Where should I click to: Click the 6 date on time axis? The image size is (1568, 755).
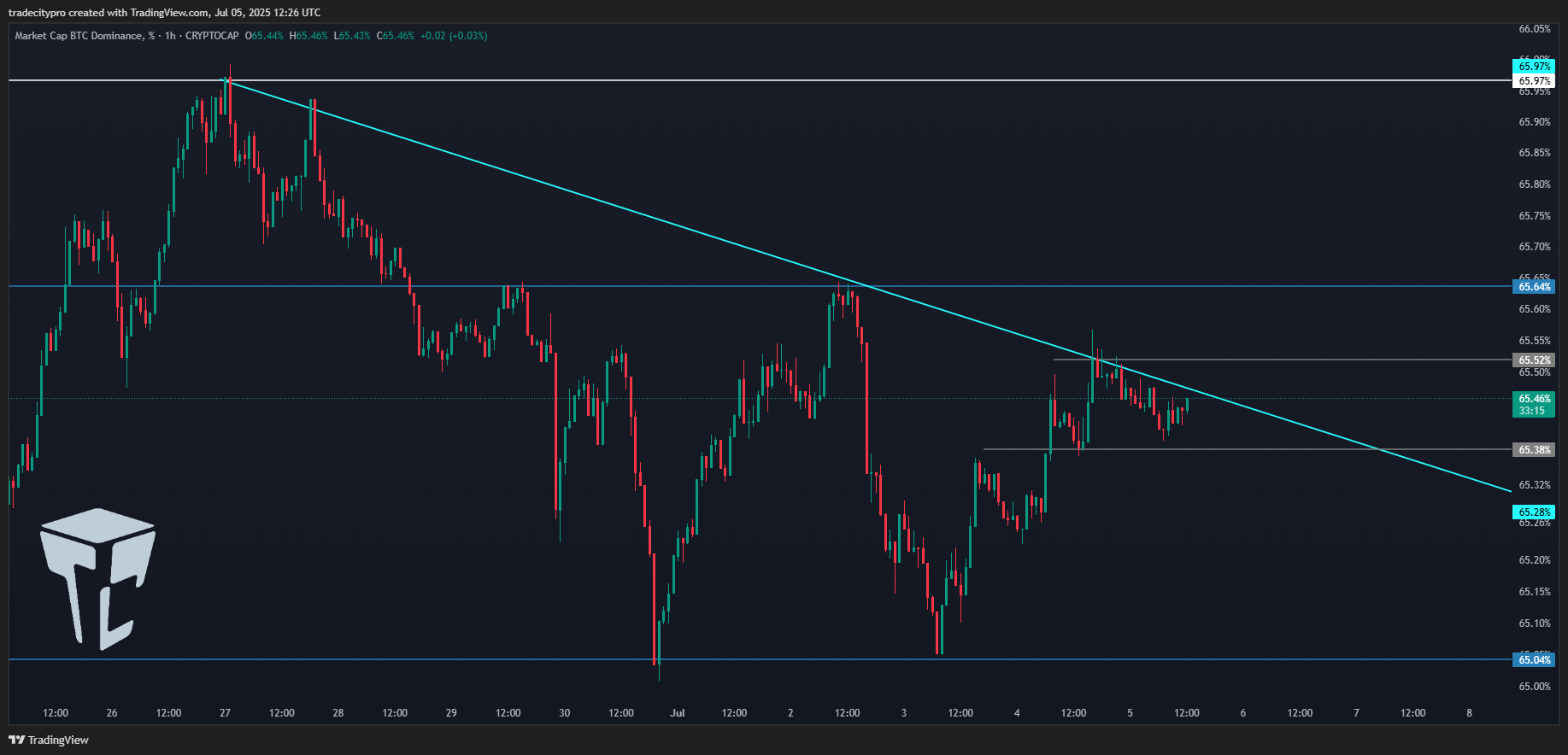click(1243, 713)
